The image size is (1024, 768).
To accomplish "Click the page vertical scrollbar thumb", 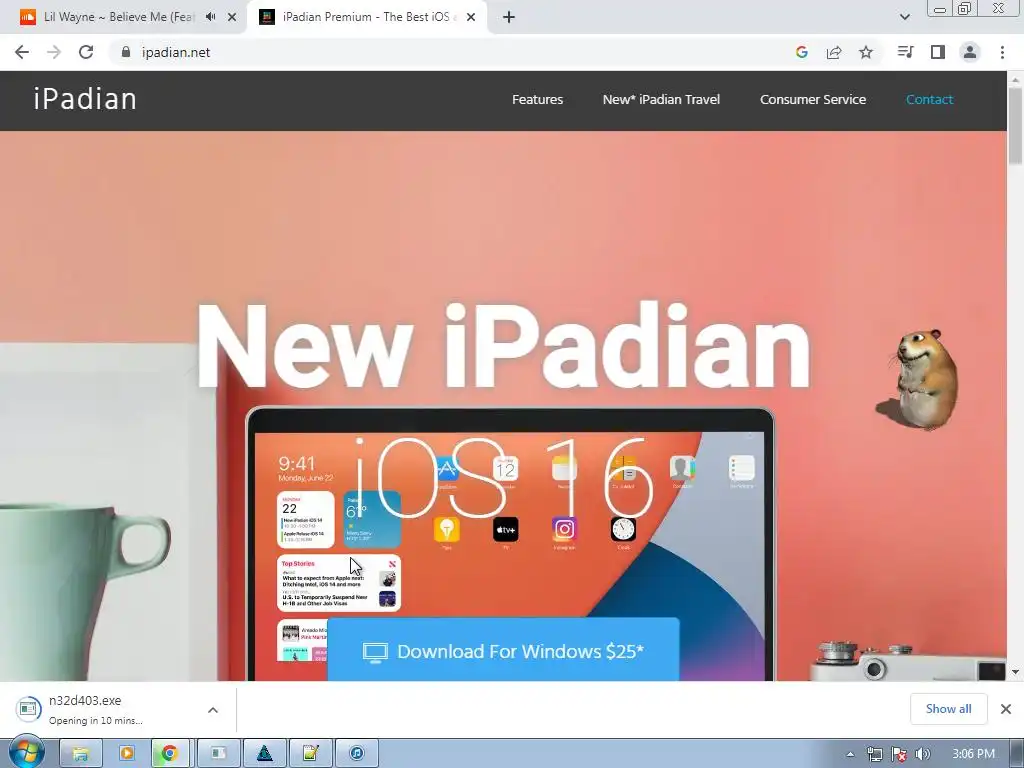I will click(1015, 125).
